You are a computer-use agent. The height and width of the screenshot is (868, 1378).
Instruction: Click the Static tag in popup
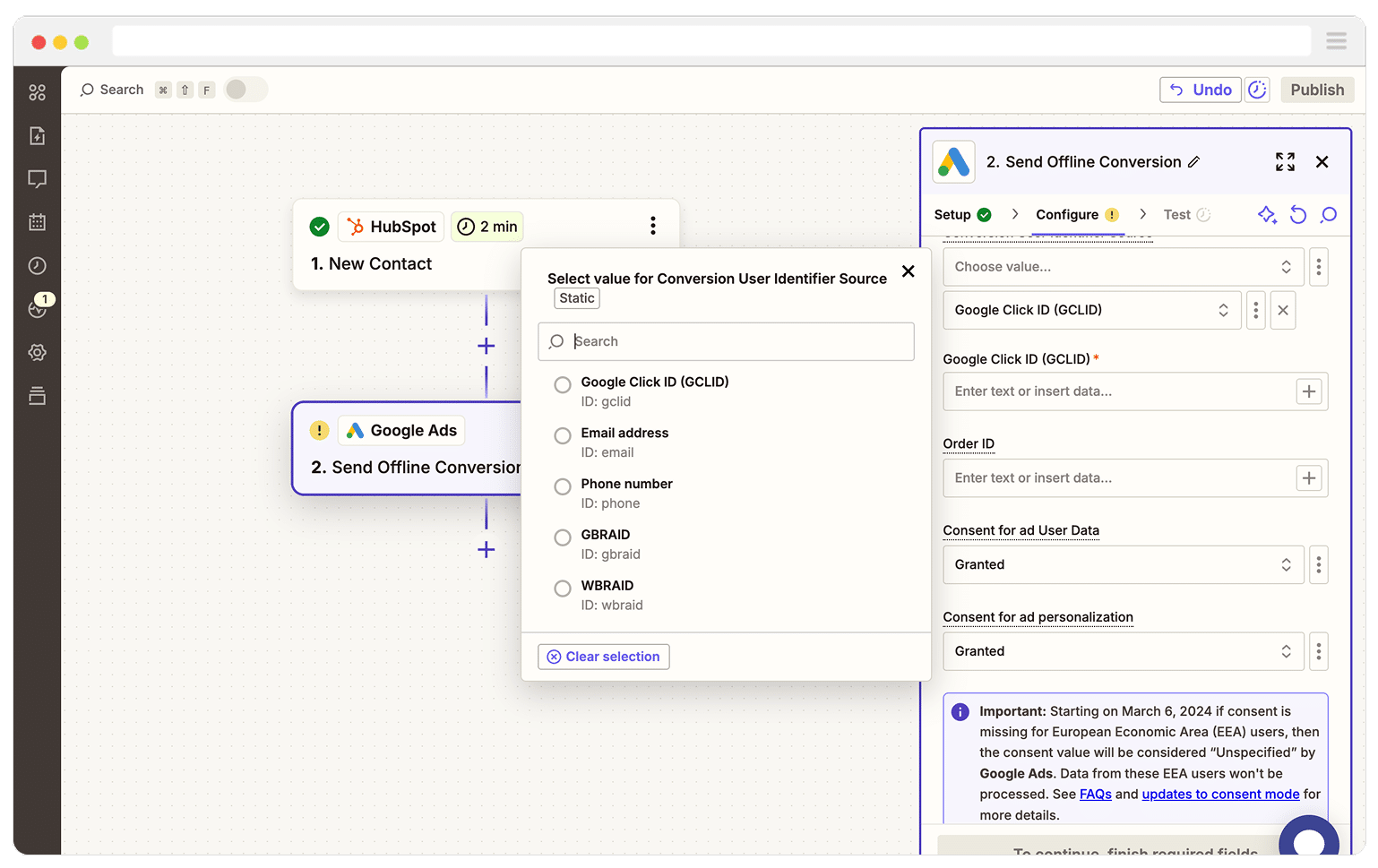pos(577,298)
